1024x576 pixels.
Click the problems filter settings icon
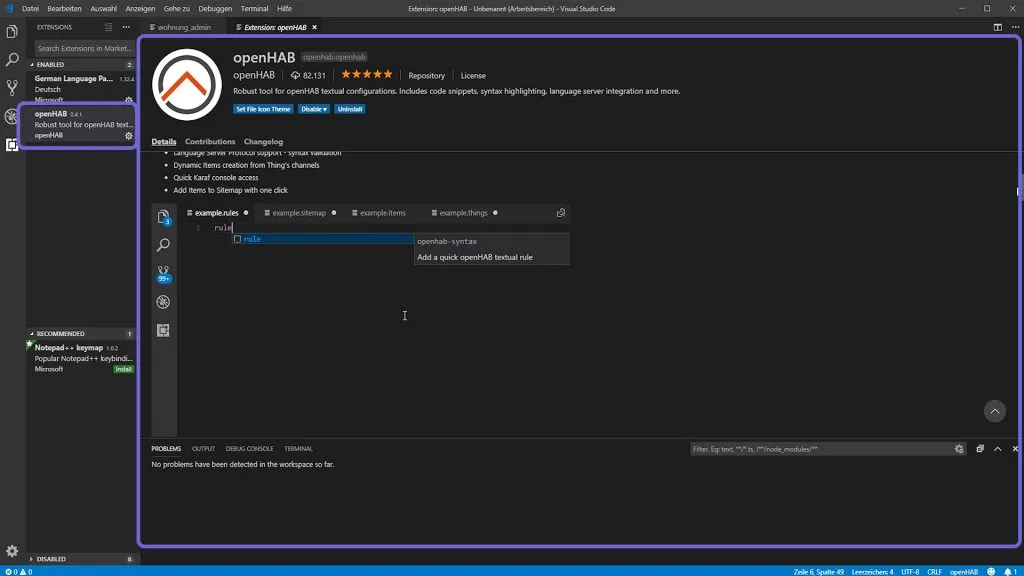click(x=959, y=449)
